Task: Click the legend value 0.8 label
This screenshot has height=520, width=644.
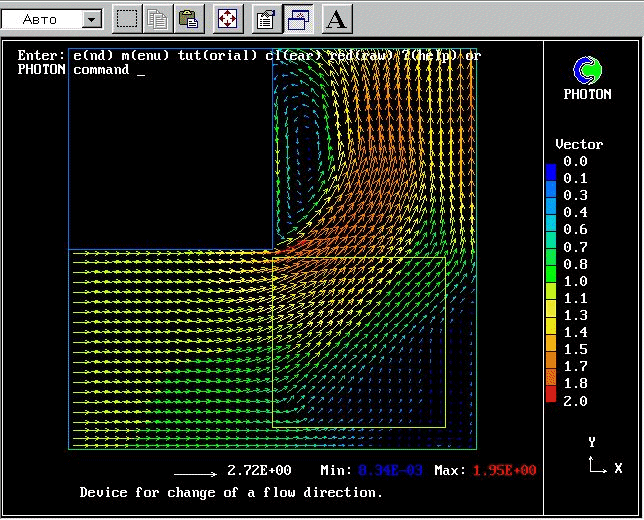Action: [575, 264]
